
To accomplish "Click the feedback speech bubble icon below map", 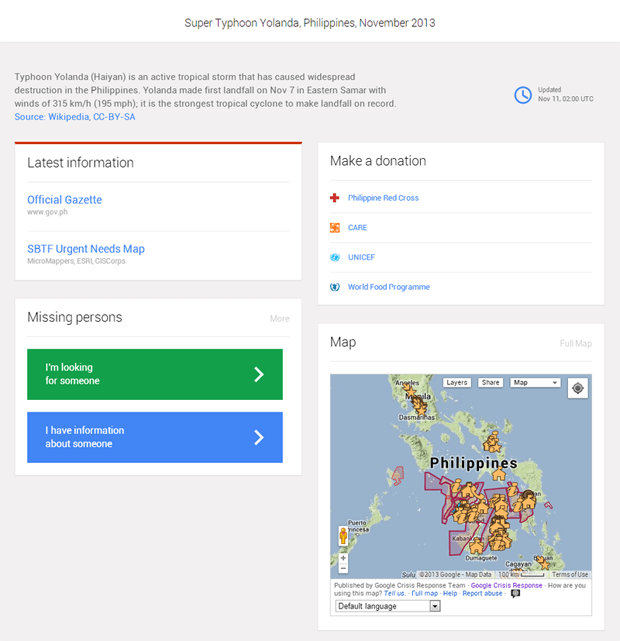I will [515, 593].
